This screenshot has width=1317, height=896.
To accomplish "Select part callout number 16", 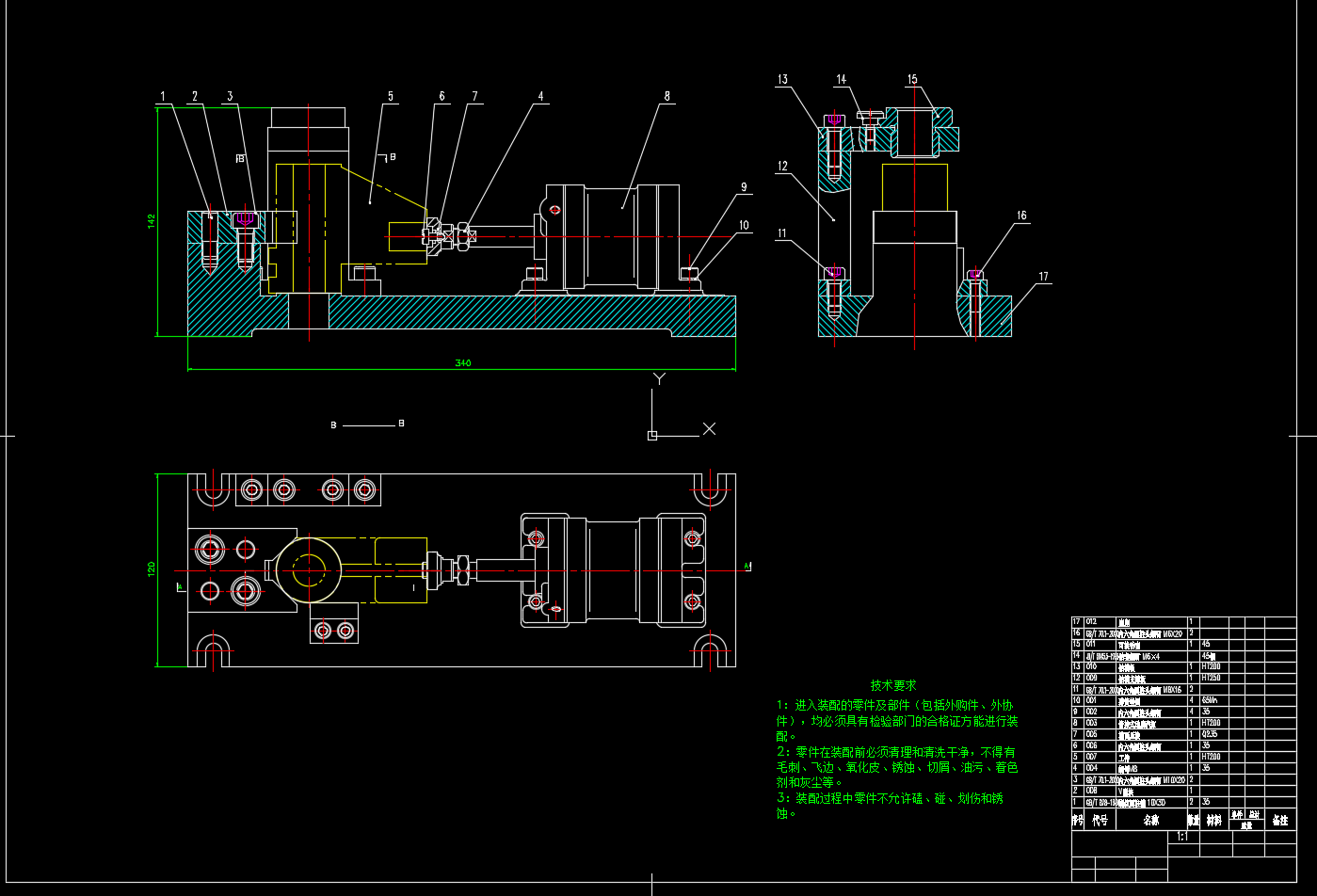I will click(x=1021, y=216).
